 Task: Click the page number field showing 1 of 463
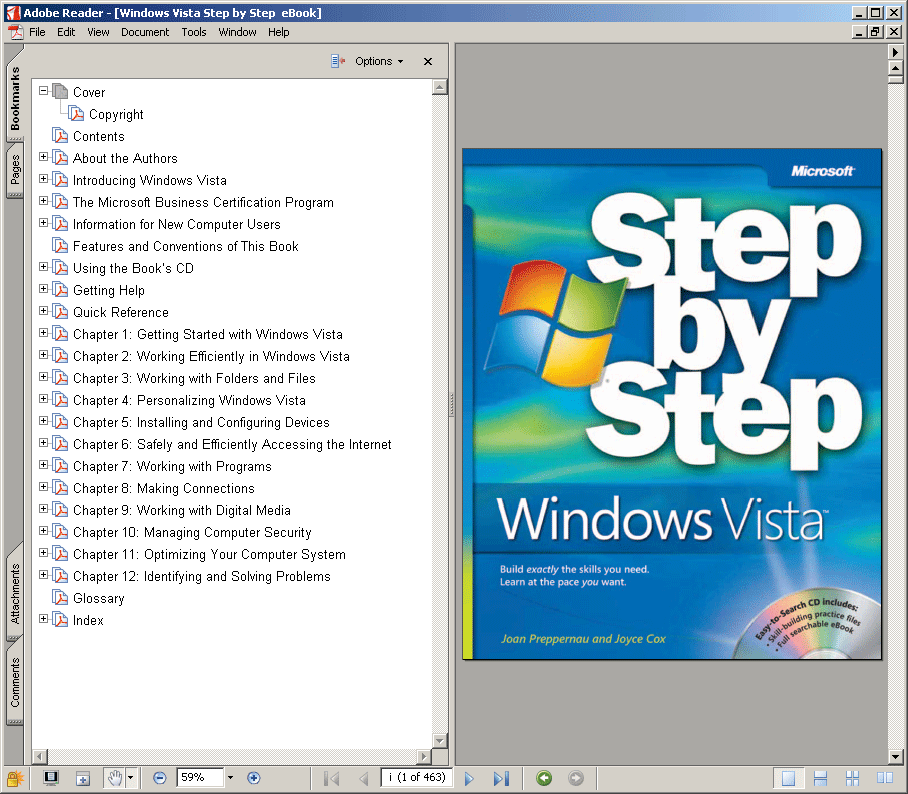click(416, 777)
